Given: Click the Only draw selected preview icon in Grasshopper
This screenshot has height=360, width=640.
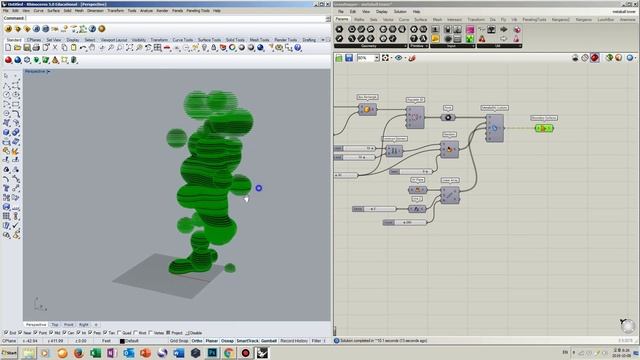Looking at the screenshot, I should click(x=609, y=58).
